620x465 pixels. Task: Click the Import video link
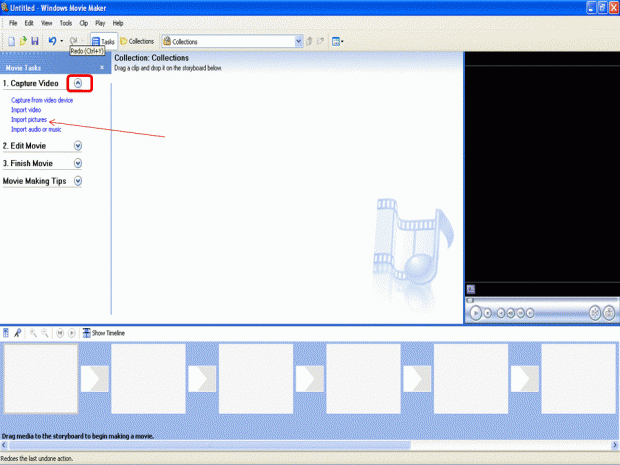click(x=26, y=110)
